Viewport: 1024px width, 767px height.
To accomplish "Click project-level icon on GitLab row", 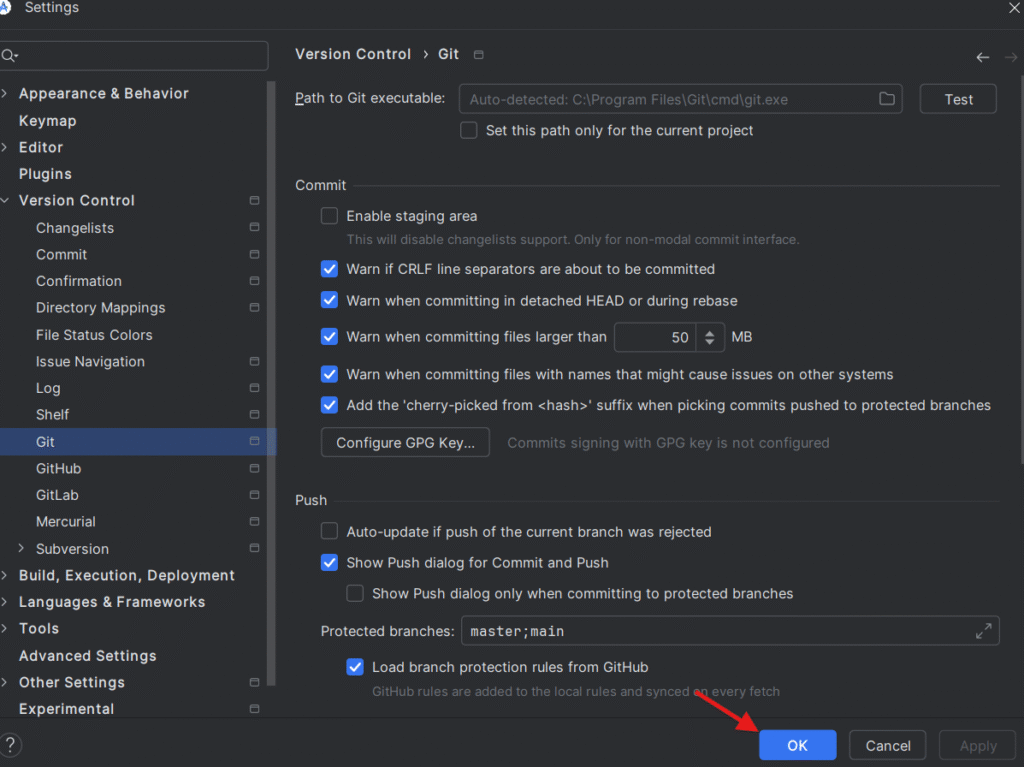I will click(255, 495).
